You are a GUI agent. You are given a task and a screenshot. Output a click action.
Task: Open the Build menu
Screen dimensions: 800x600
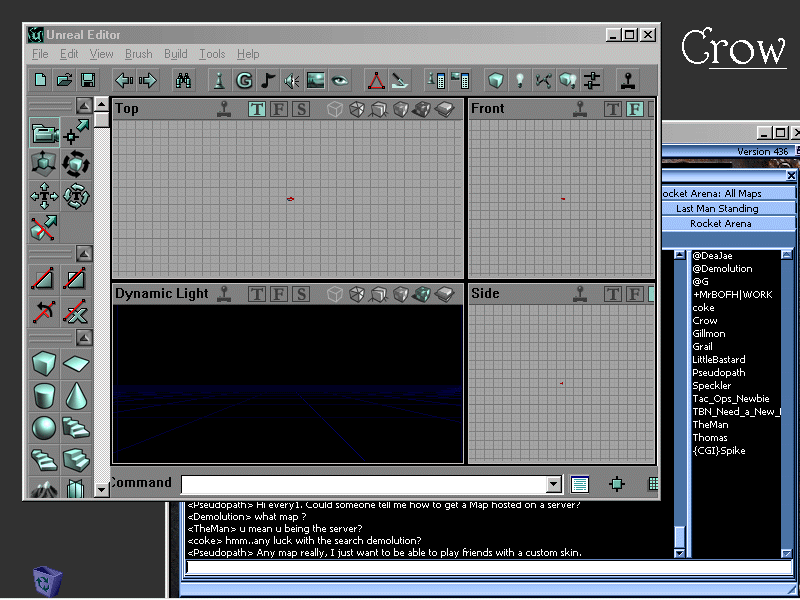tap(176, 54)
